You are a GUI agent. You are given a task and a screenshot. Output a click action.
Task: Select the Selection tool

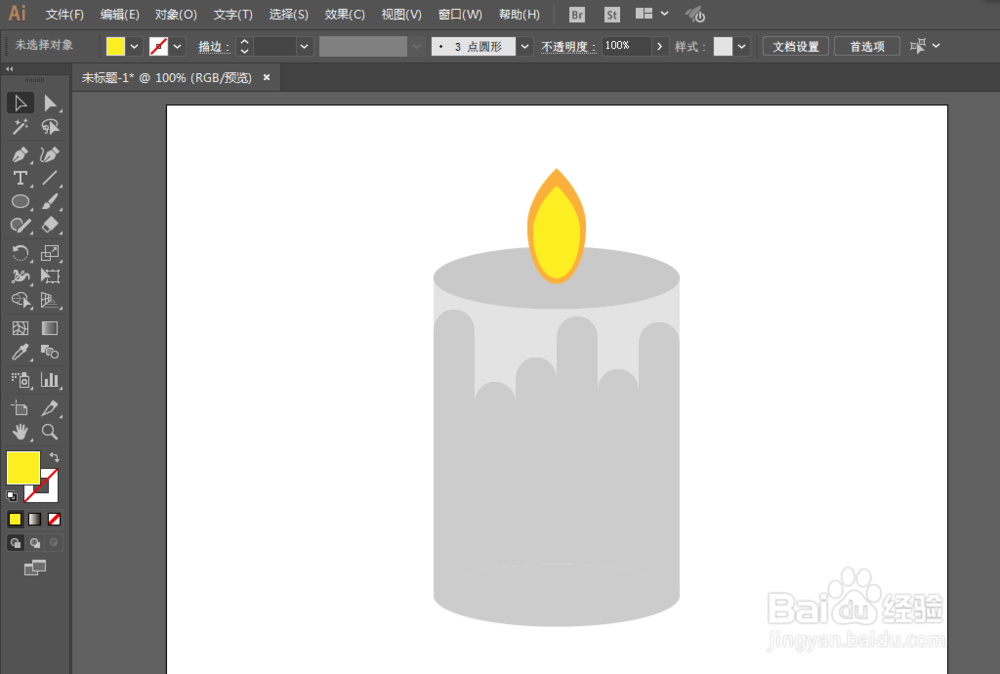(20, 102)
